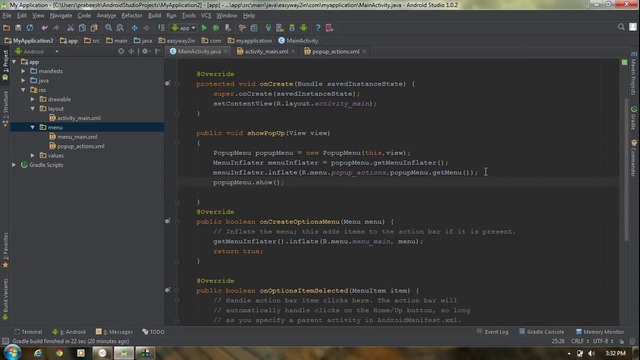Click the Sync Project with Gradle icon
Viewport: 640px width, 360px height.
point(268,28)
